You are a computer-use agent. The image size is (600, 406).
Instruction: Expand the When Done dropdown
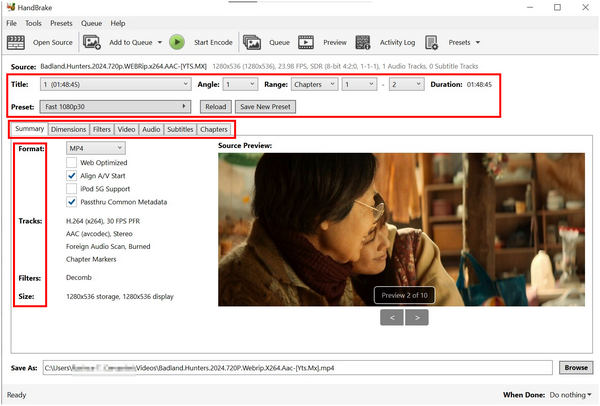[568, 395]
